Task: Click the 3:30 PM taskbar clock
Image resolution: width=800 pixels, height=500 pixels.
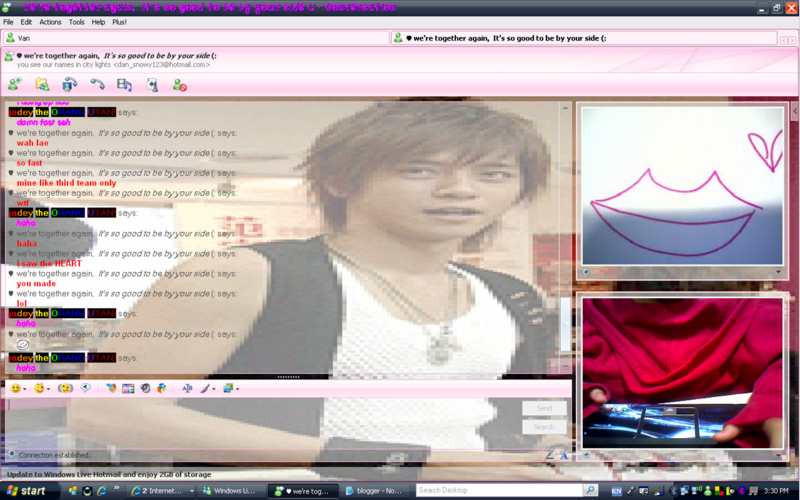Action: coord(776,491)
